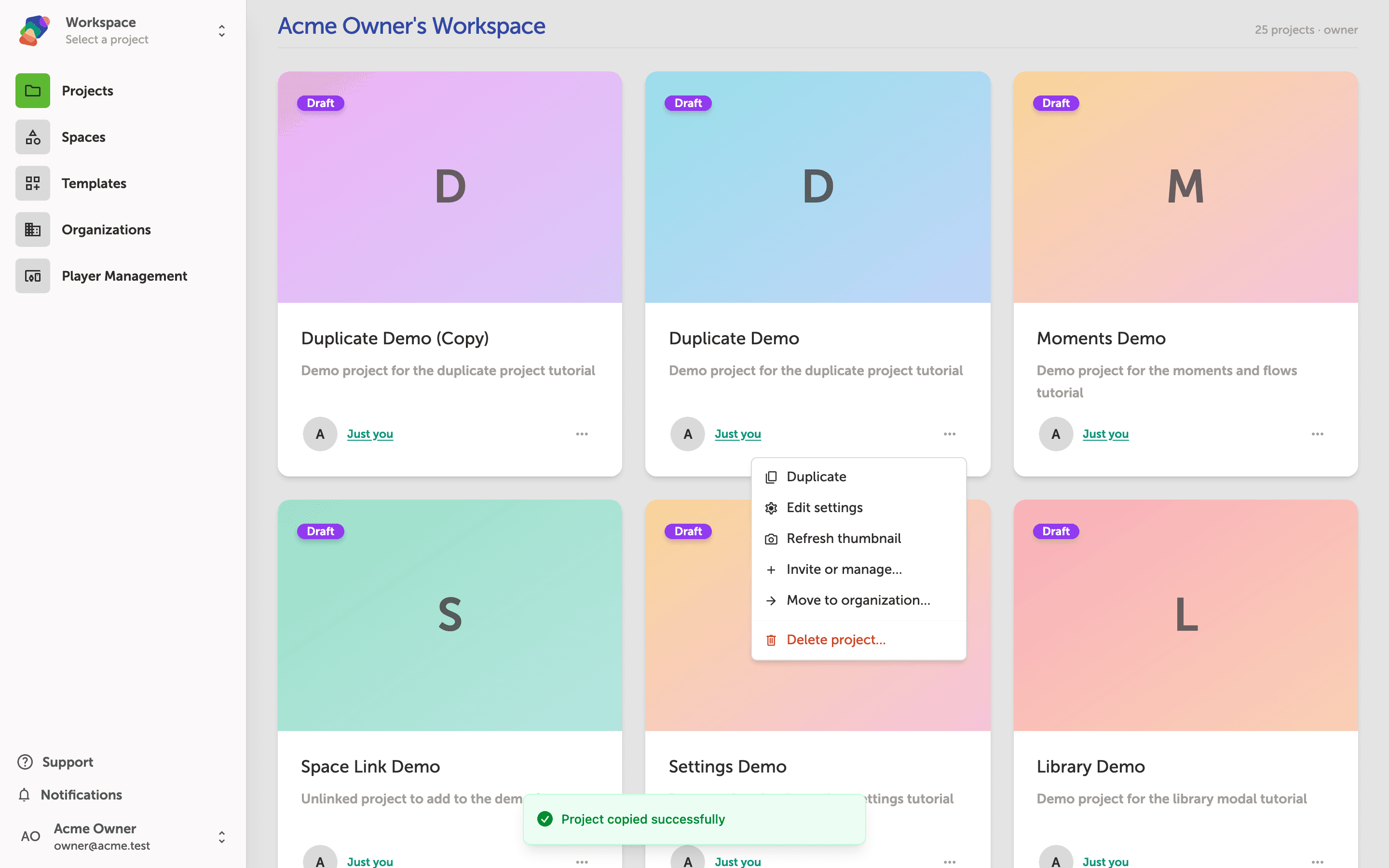Click Just you link on Duplicate Demo (Copy)
The width and height of the screenshot is (1389, 868).
(370, 434)
